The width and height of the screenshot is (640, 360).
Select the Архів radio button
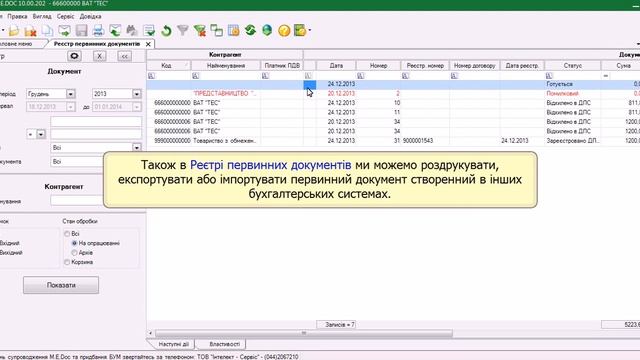[74, 253]
